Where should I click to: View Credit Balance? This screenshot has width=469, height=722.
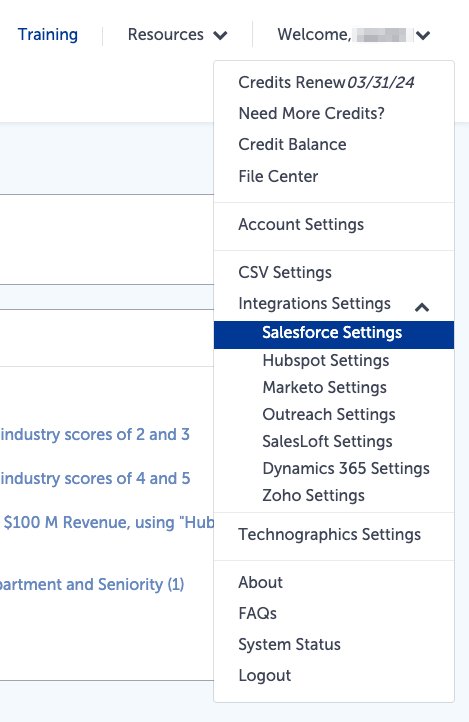292,145
